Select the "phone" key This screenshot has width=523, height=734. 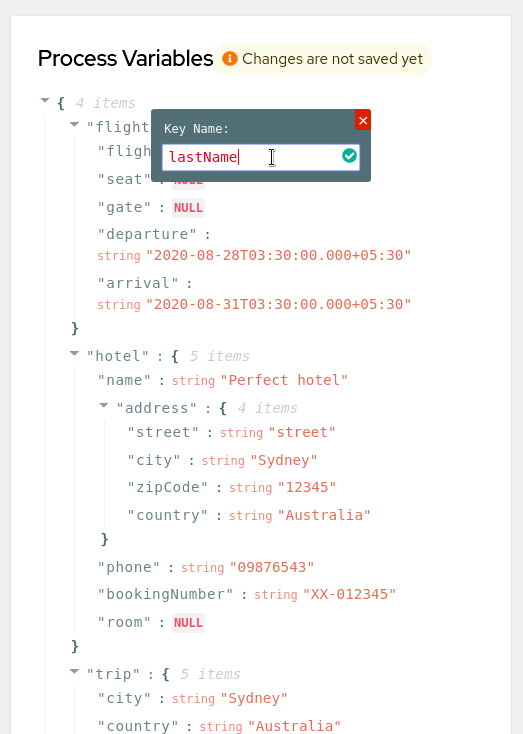pos(129,567)
